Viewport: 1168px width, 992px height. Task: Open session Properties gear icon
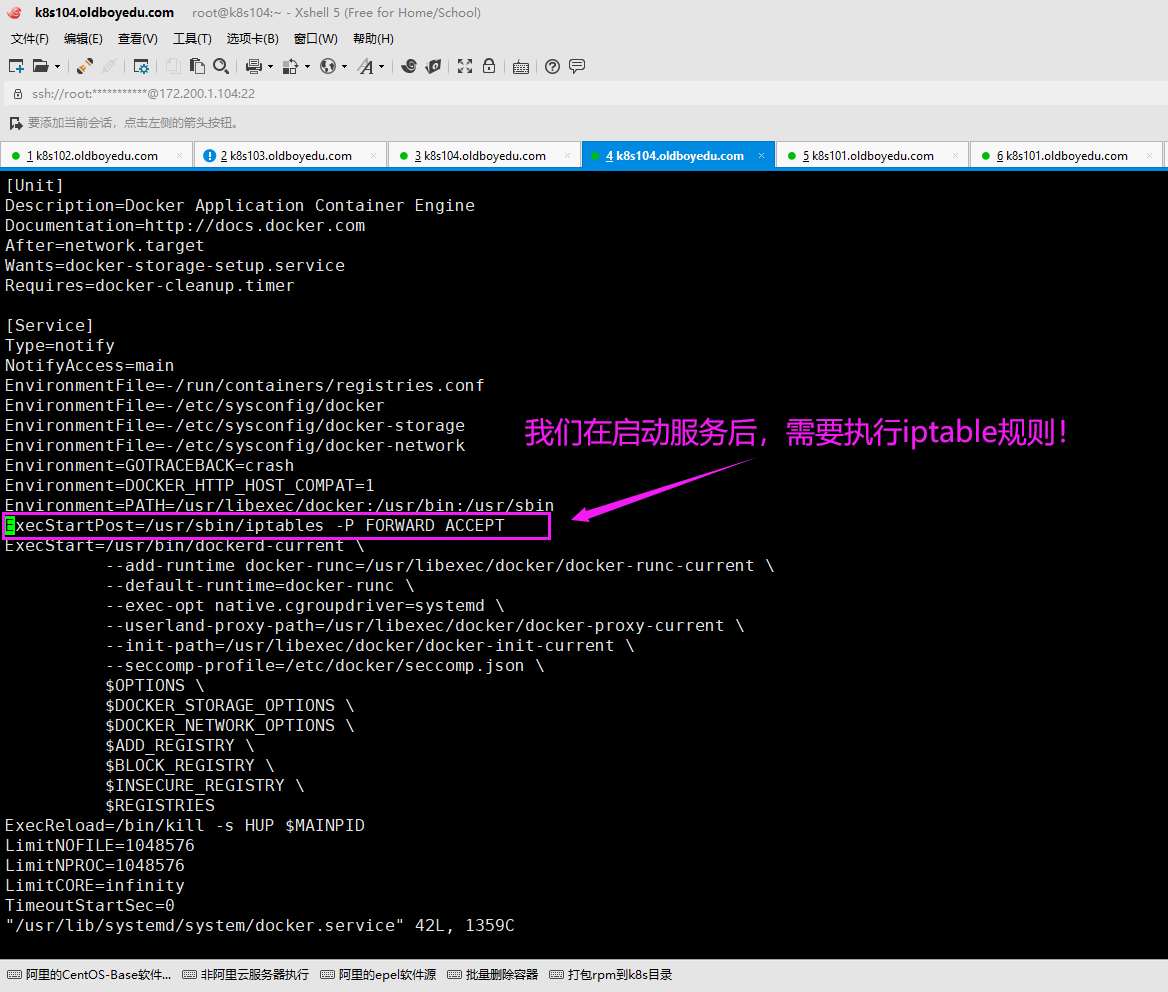(x=141, y=67)
